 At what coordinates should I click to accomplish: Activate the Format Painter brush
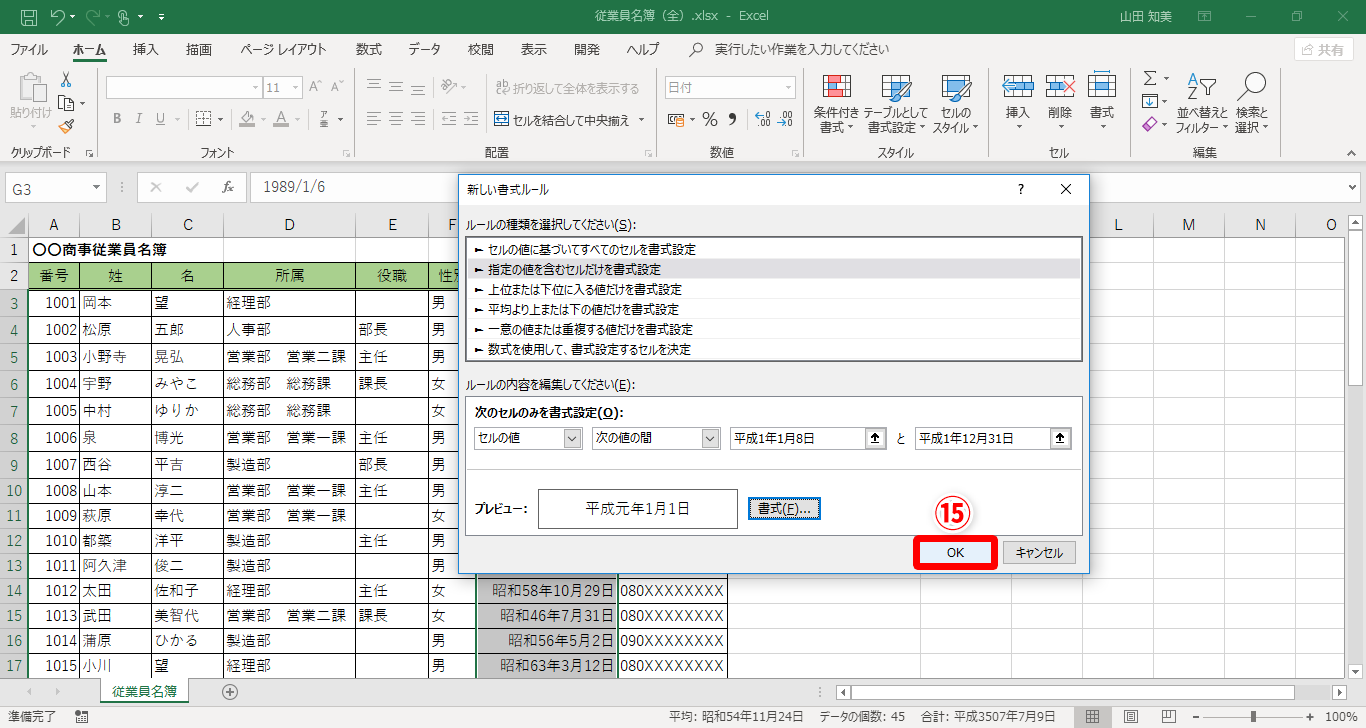click(66, 126)
